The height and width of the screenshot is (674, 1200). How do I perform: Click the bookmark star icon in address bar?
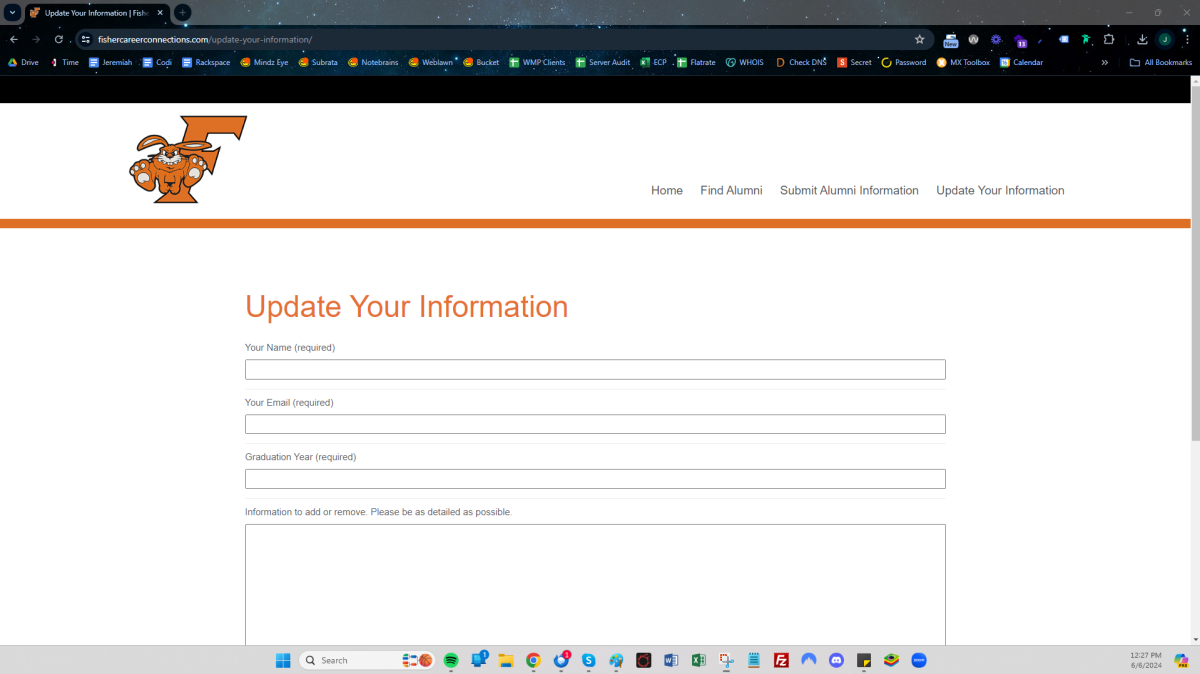pos(919,39)
